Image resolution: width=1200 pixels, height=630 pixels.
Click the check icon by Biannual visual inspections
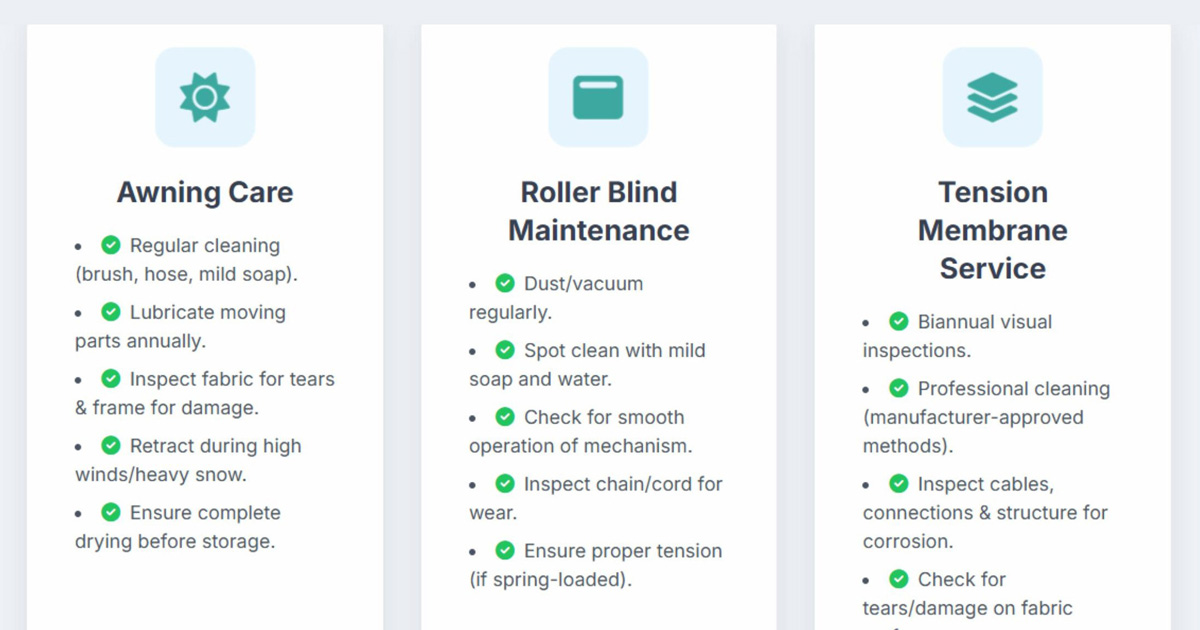[x=899, y=321]
